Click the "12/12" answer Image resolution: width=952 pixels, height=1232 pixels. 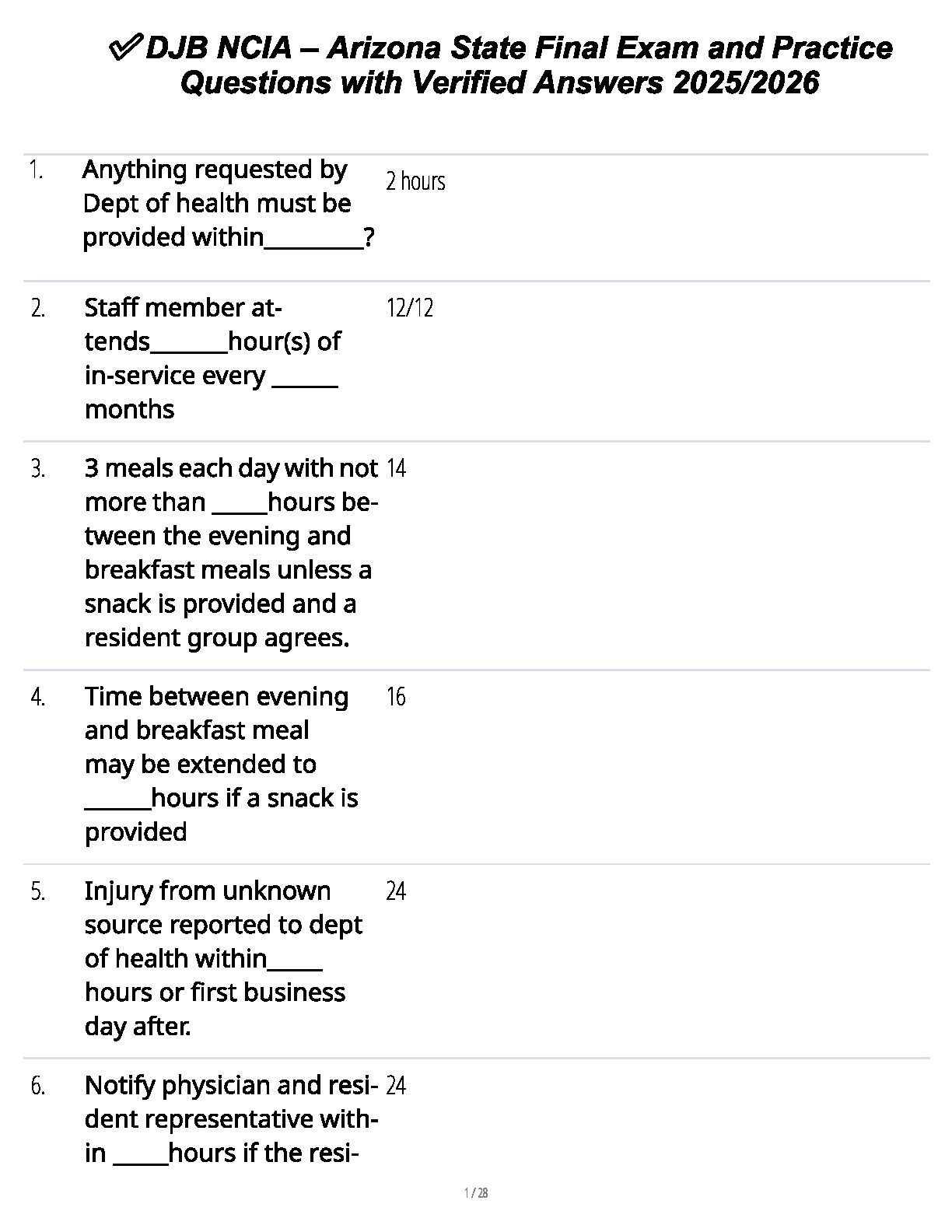(x=409, y=308)
